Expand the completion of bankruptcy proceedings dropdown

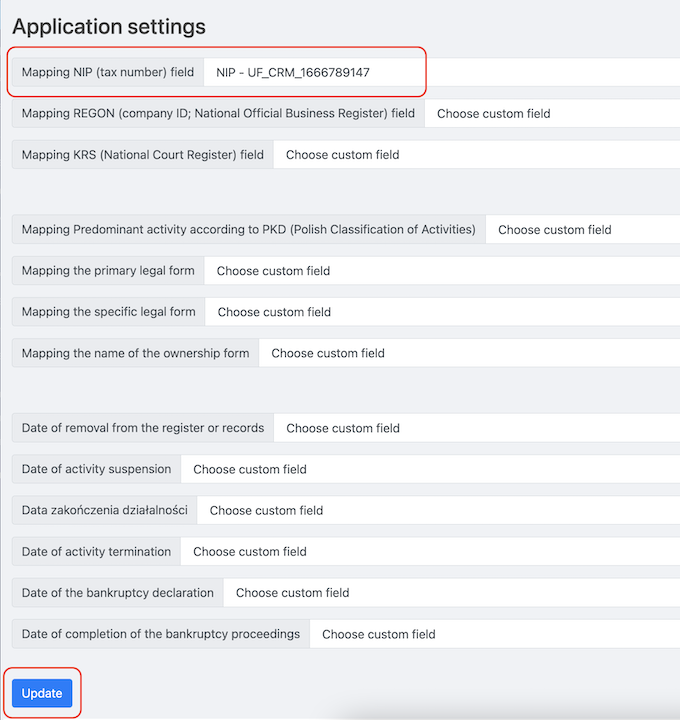[494, 634]
